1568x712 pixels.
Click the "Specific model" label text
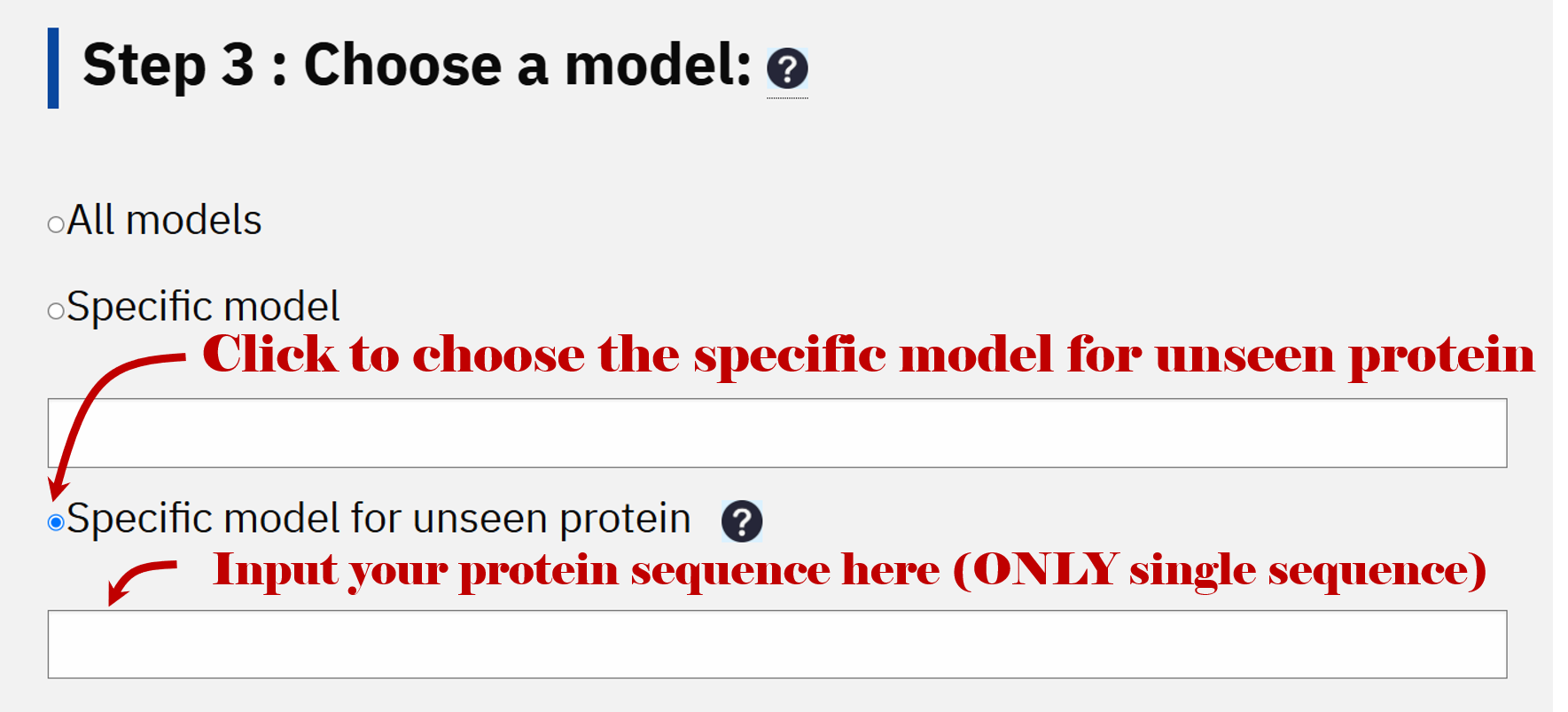203,307
